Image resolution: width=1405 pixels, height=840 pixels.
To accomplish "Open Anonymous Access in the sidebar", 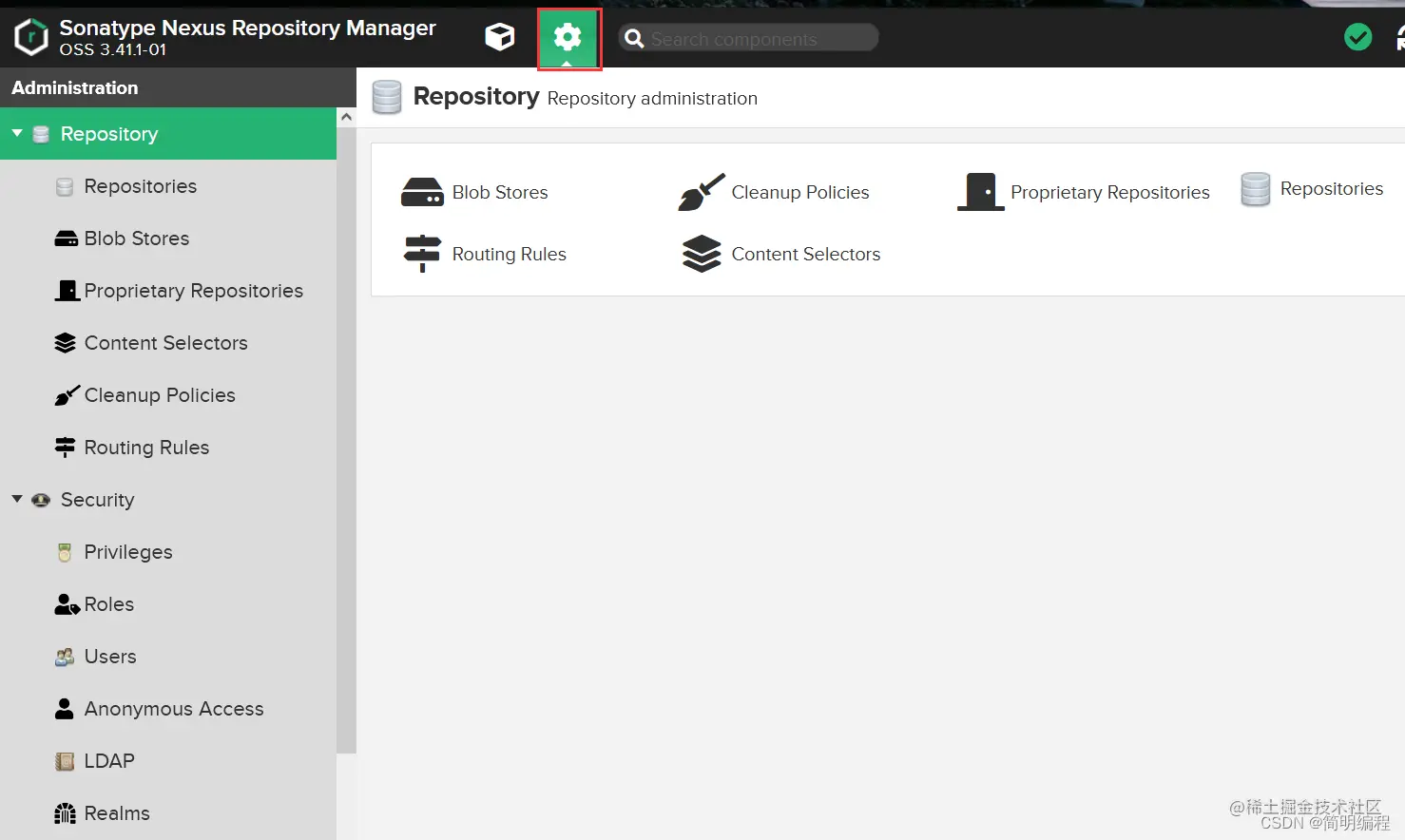I will (168, 709).
